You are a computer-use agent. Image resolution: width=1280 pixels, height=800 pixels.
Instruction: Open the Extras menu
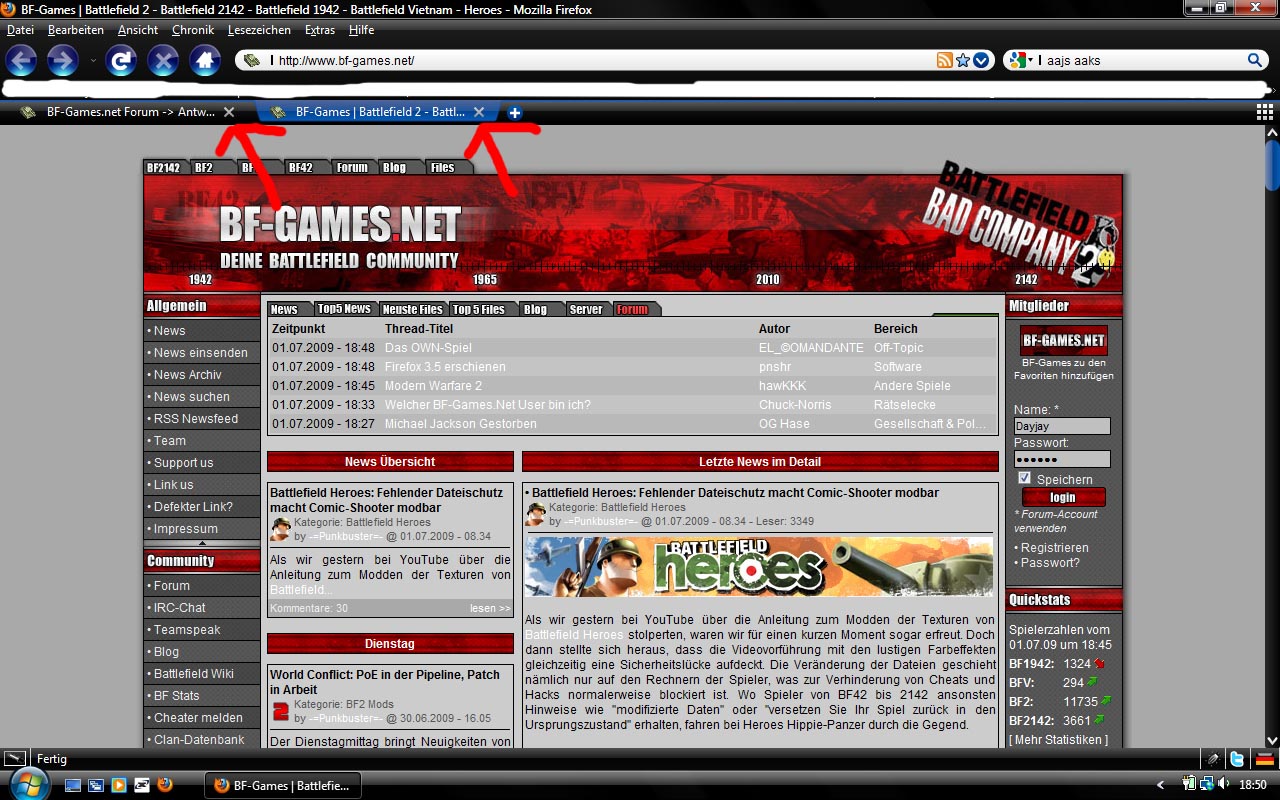[x=320, y=30]
